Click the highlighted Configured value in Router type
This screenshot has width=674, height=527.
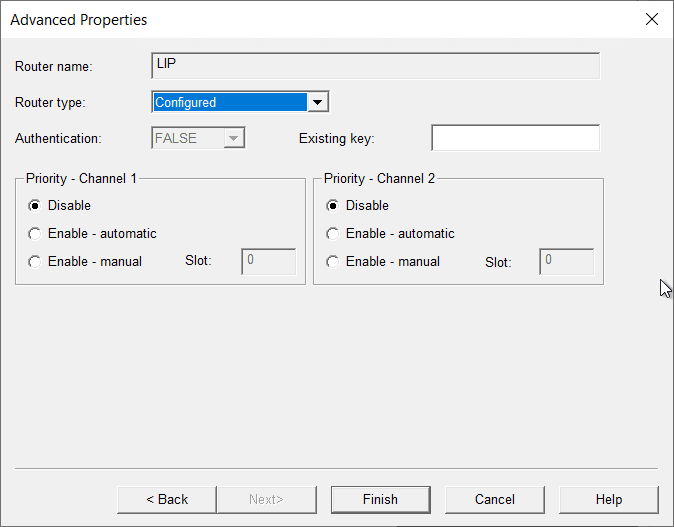tap(228, 102)
